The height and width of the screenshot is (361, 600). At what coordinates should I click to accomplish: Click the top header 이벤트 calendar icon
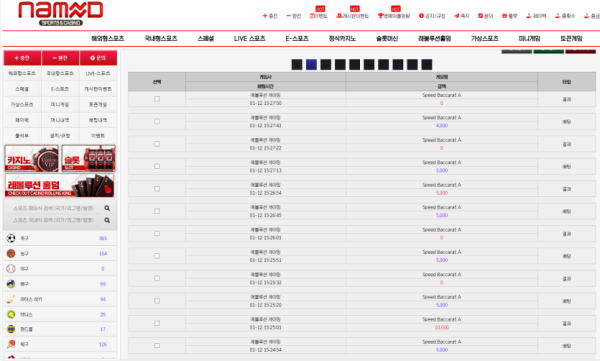pyautogui.click(x=312, y=16)
